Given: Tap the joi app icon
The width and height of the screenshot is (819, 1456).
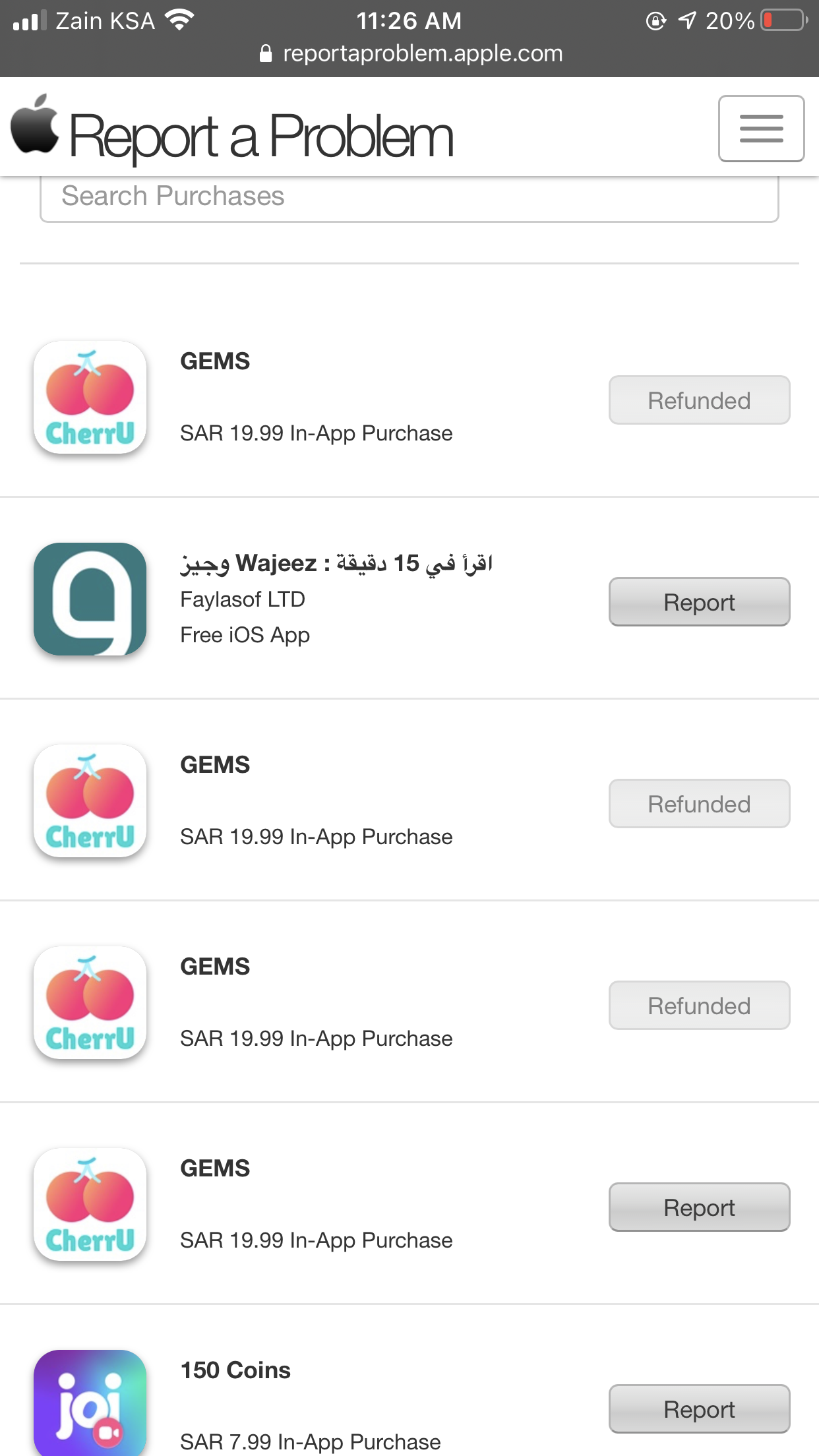Looking at the screenshot, I should pos(90,1403).
